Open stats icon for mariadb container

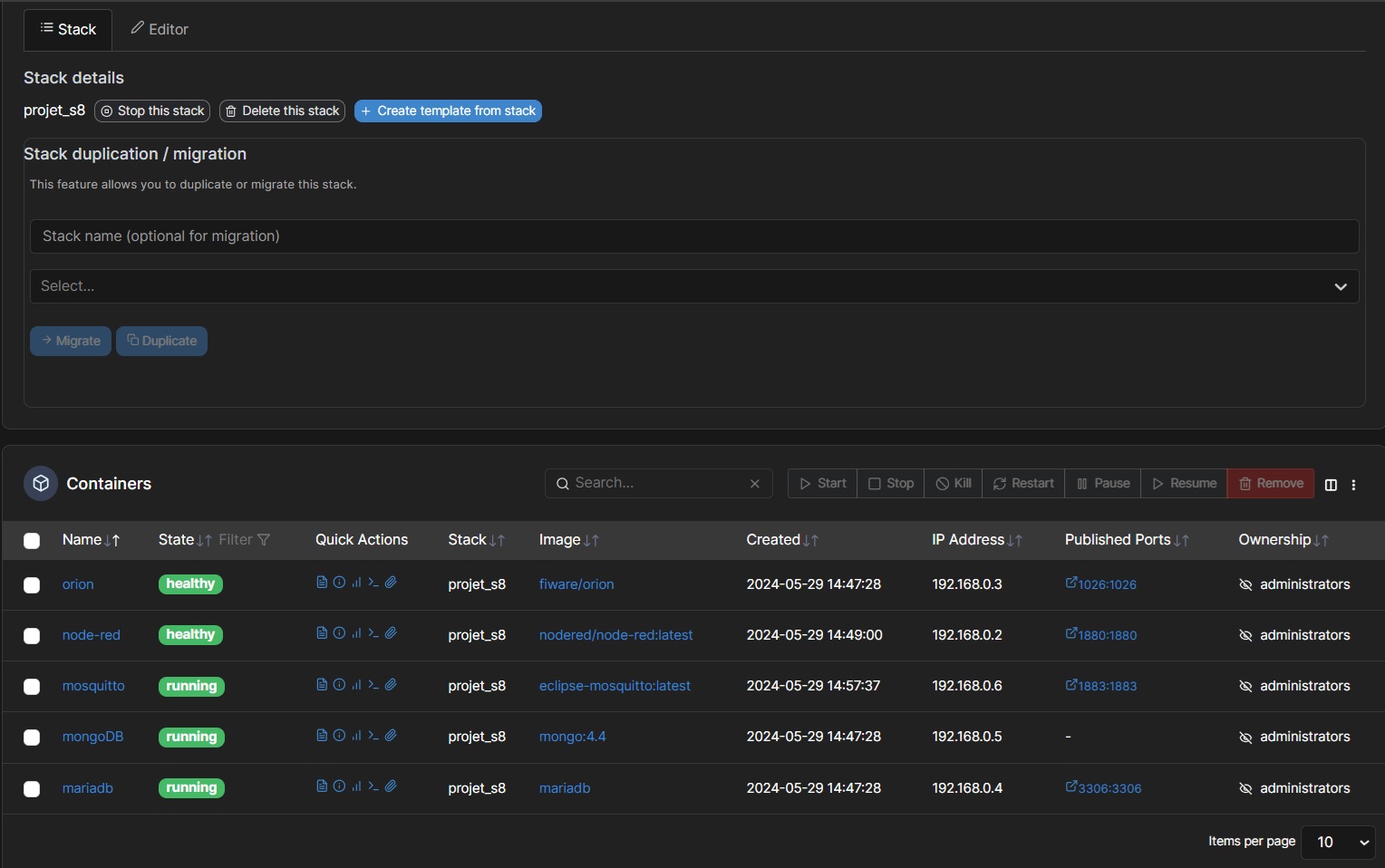[x=356, y=786]
